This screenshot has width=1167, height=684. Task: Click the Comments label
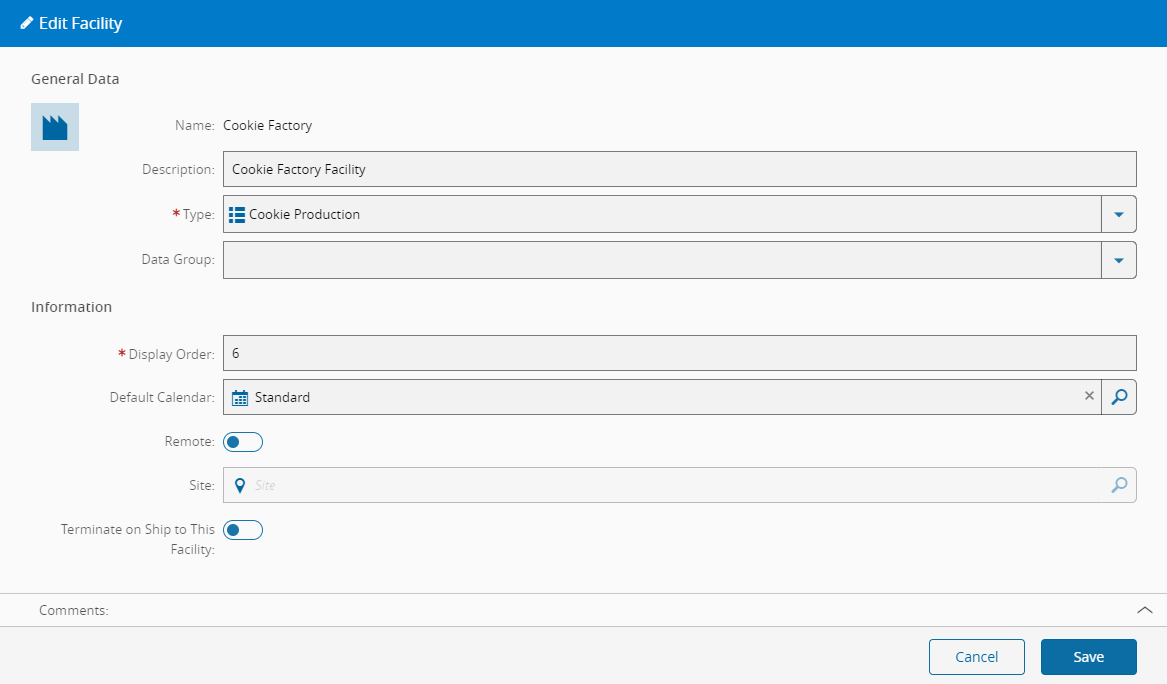(74, 610)
